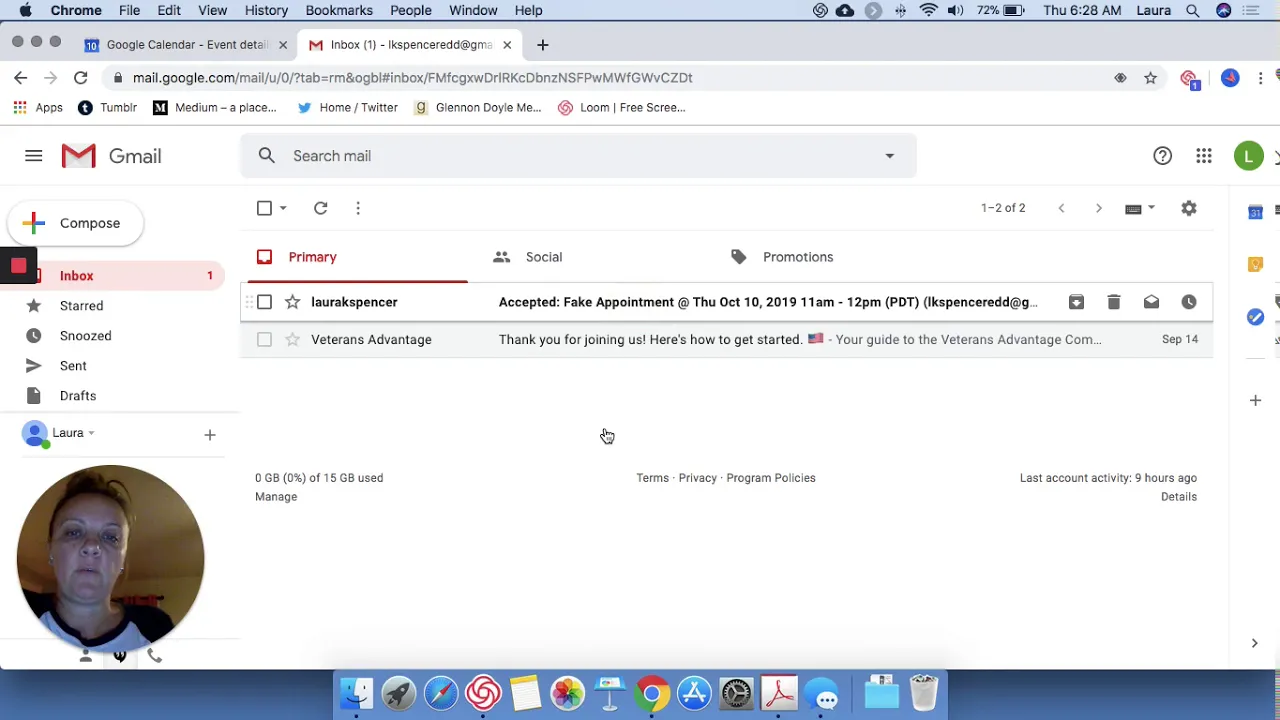Open account activity Details link
The width and height of the screenshot is (1280, 720).
(1179, 497)
